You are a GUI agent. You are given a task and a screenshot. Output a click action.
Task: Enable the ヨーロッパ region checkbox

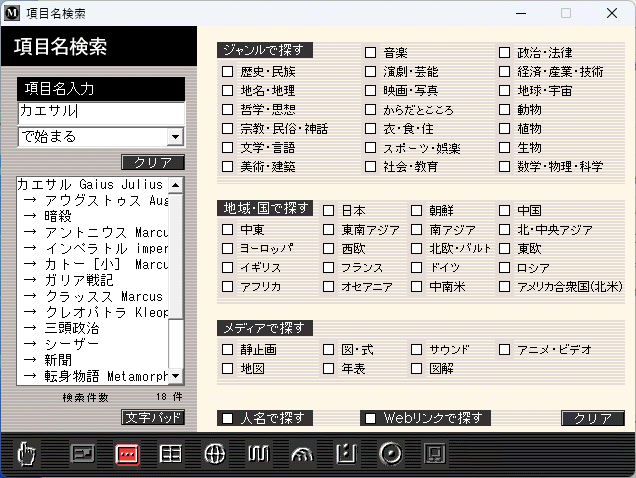pos(228,249)
